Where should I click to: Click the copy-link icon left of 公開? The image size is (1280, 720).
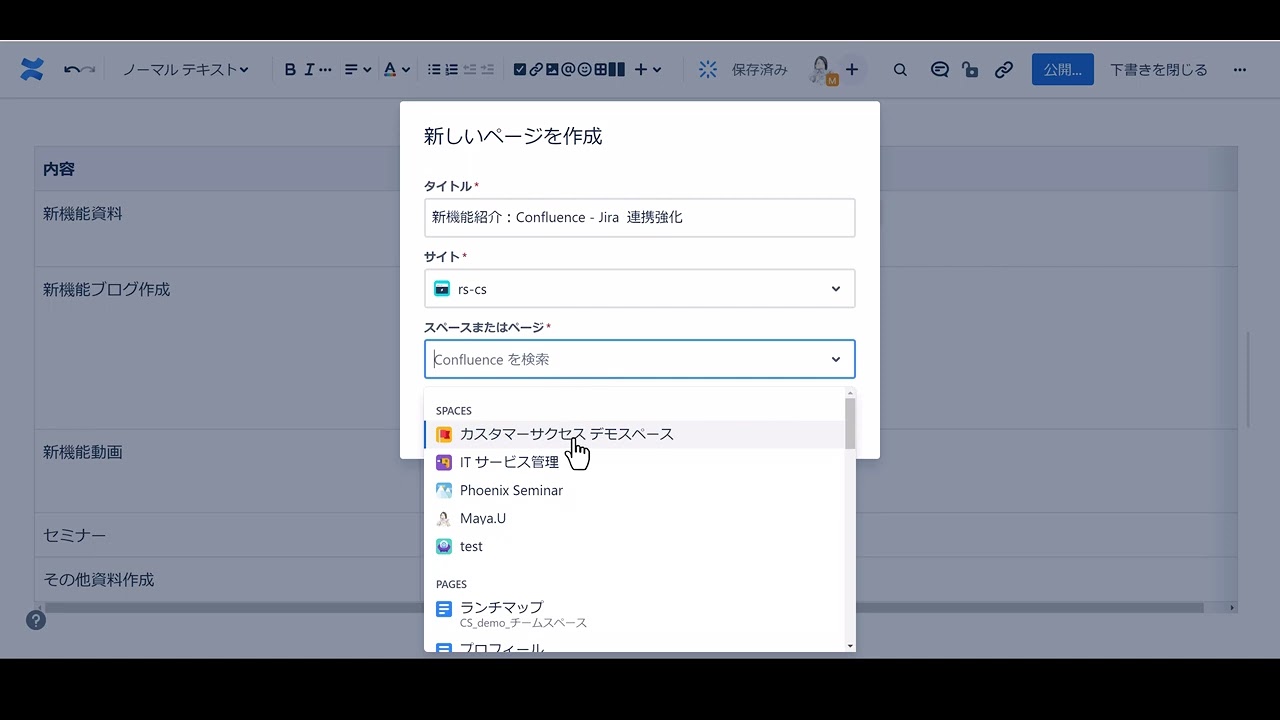coord(1004,70)
